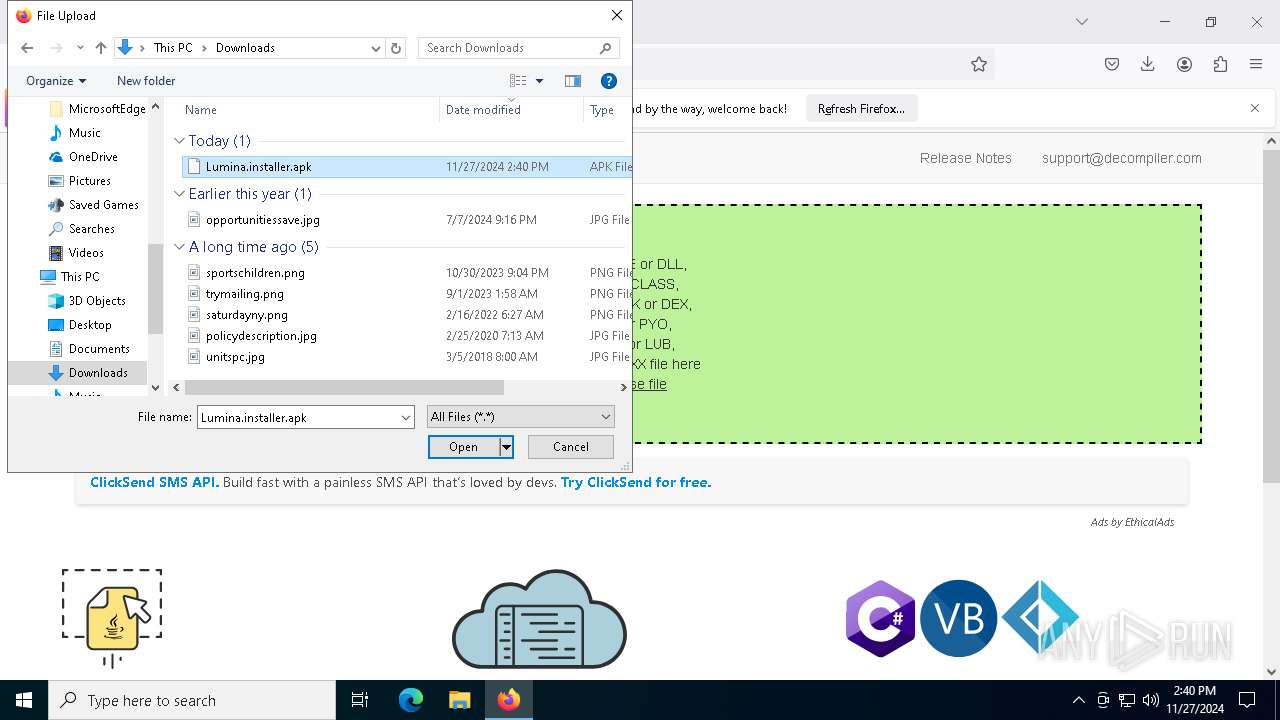Click support@decompiler.com link
Screen dimensions: 1280x720
(x=1122, y=158)
